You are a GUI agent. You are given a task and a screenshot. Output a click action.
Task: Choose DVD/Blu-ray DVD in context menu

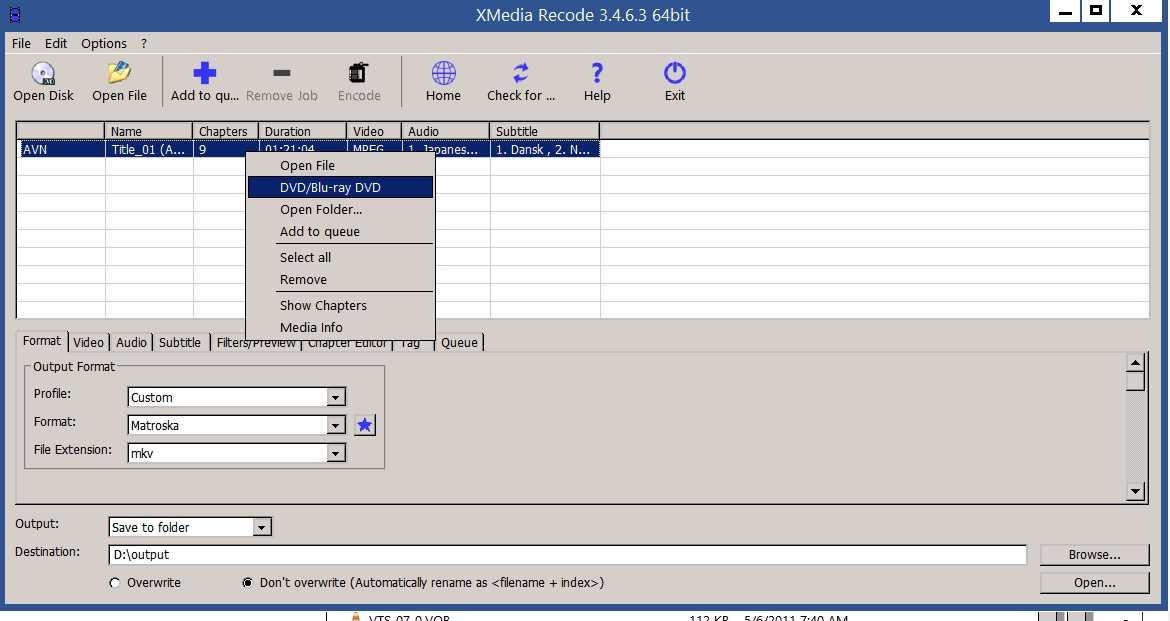340,187
